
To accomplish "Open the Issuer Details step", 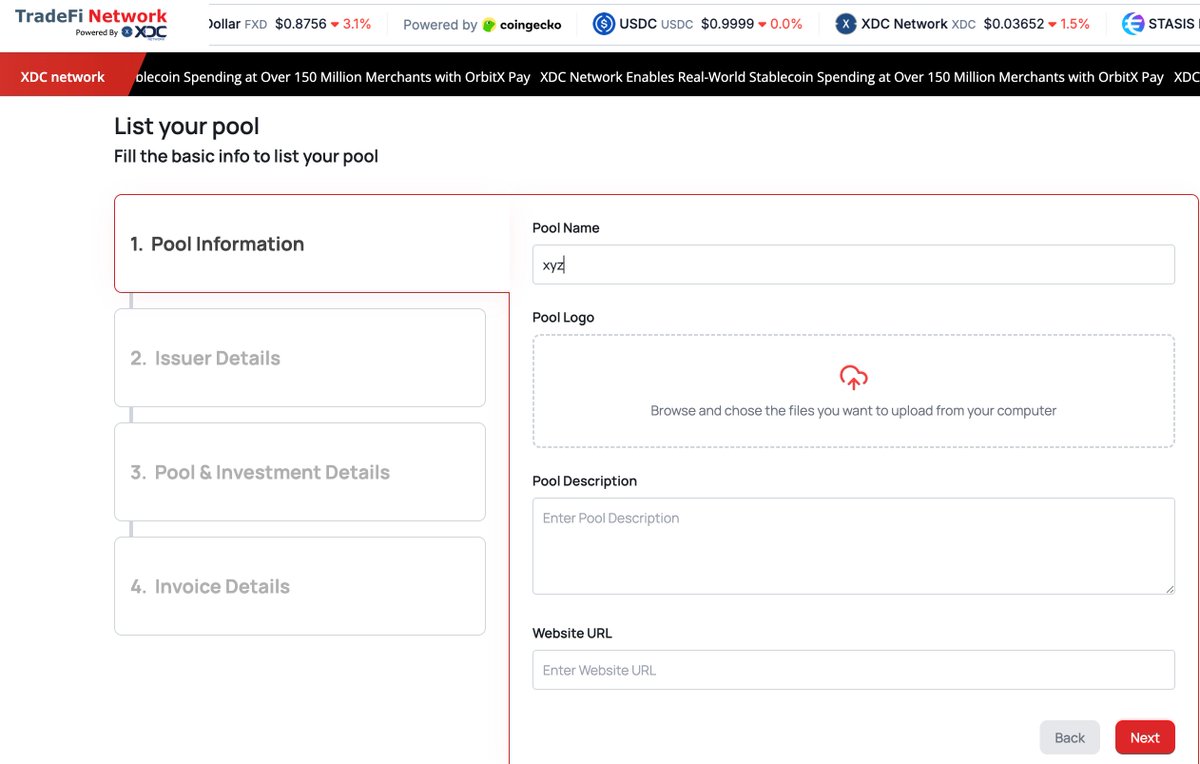I will (x=300, y=358).
